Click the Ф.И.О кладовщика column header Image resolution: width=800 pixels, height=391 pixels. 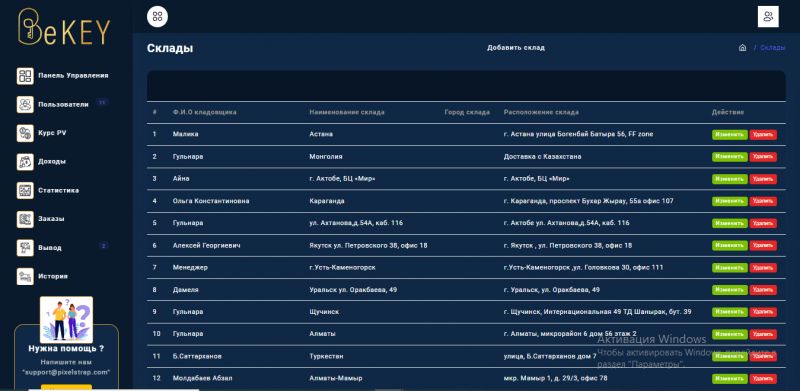click(205, 112)
